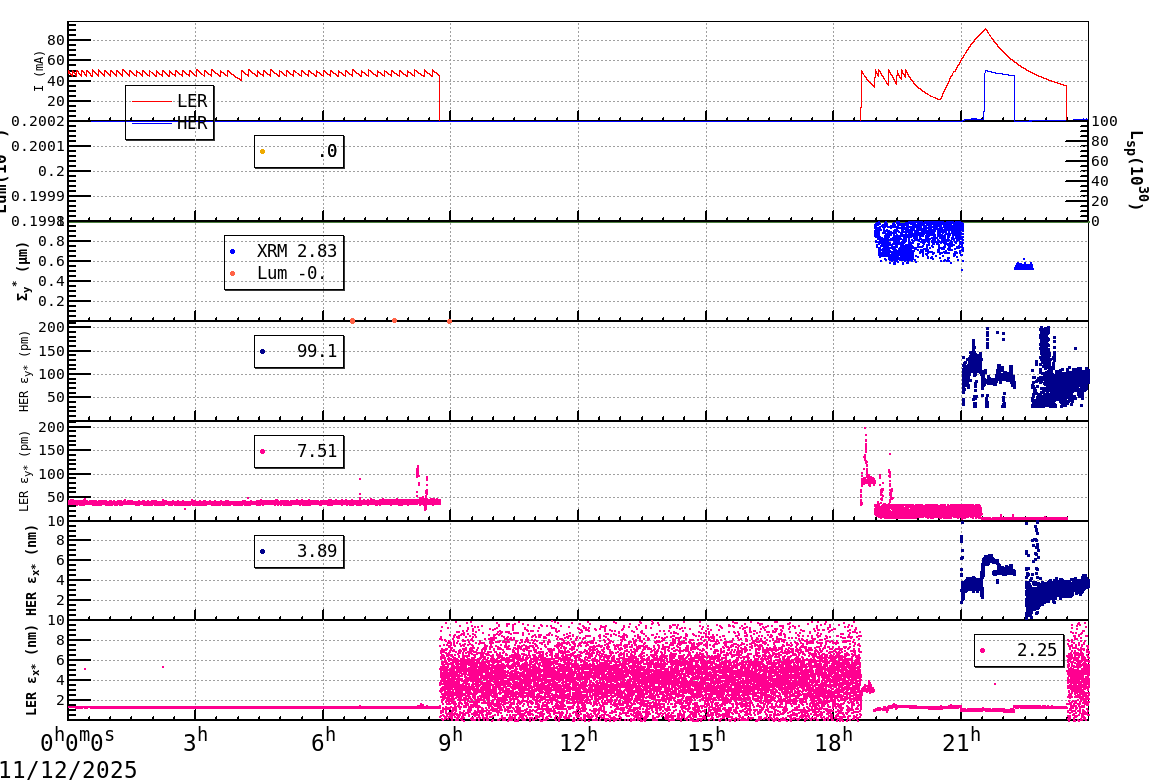Select the red LER line sample in legend
This screenshot has width=1160, height=782.
151,101
